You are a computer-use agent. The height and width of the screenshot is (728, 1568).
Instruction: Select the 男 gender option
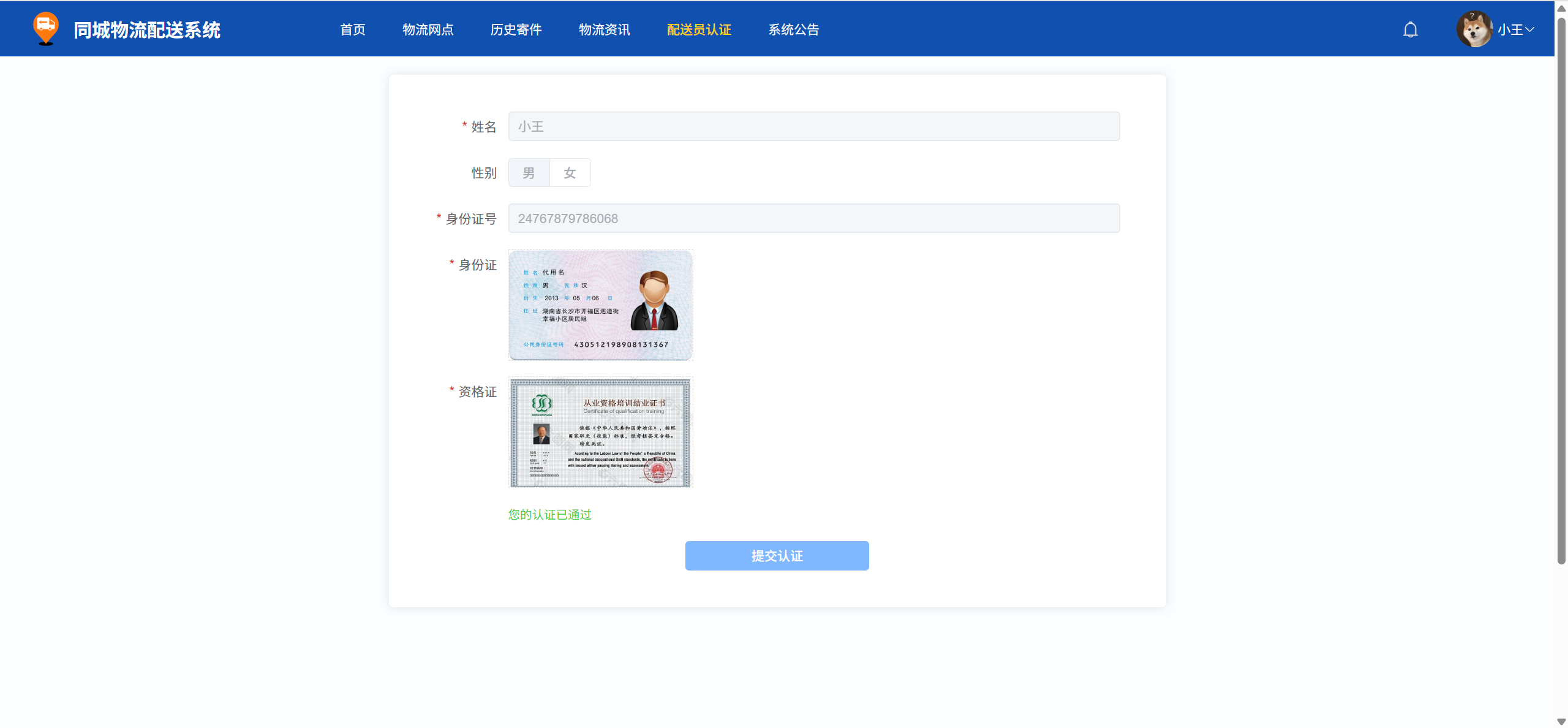click(529, 173)
